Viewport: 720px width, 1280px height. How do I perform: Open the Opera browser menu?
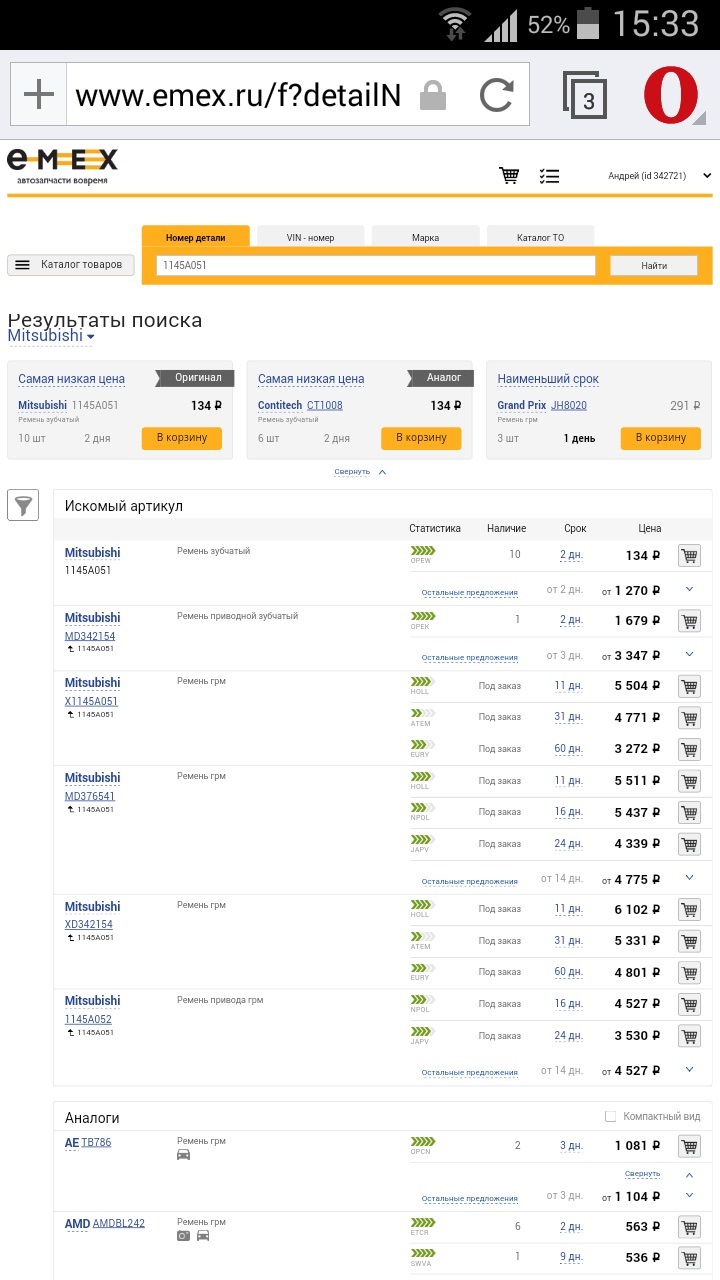tap(671, 97)
